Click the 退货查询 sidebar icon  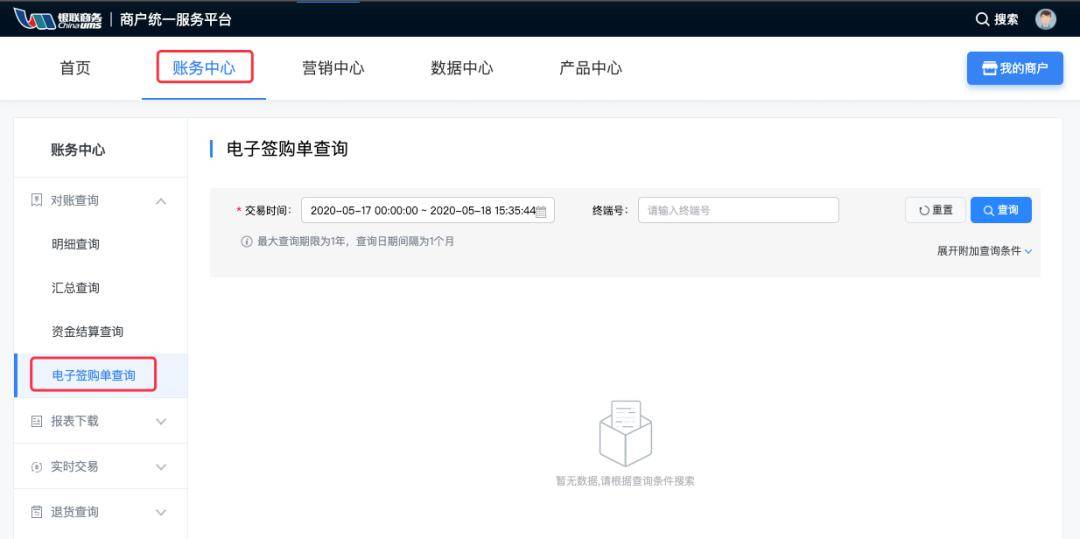(x=37, y=512)
